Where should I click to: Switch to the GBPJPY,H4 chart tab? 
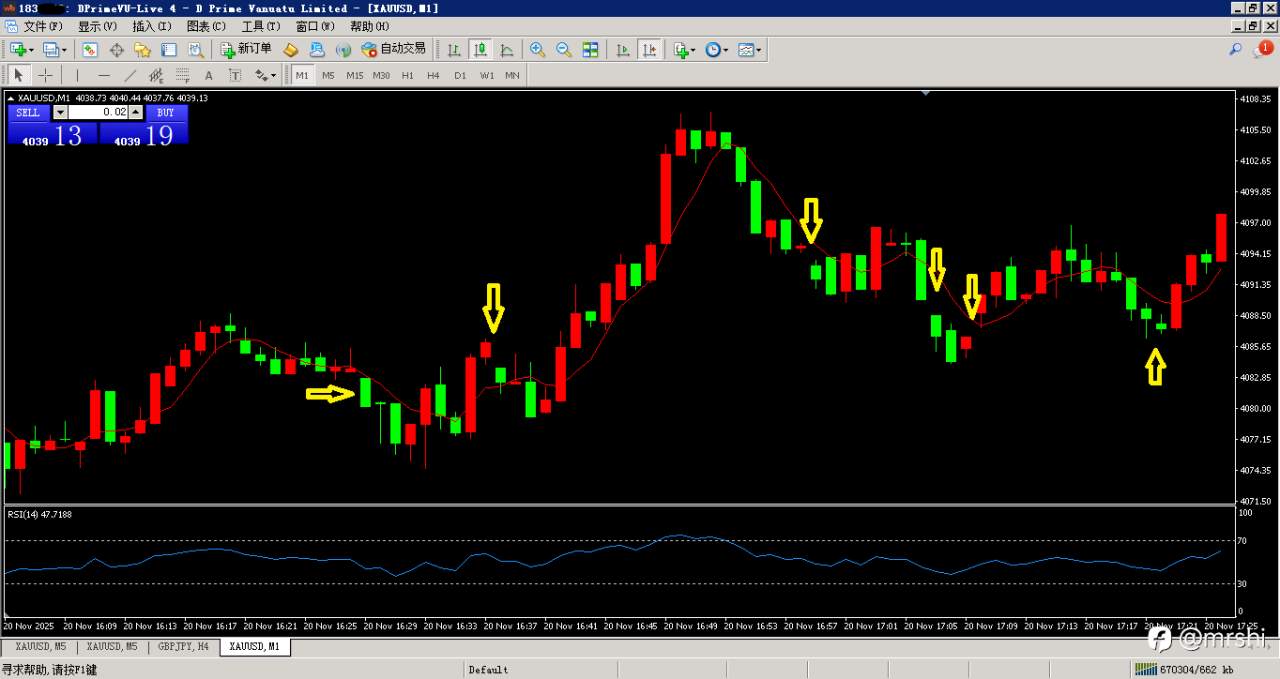pyautogui.click(x=184, y=647)
